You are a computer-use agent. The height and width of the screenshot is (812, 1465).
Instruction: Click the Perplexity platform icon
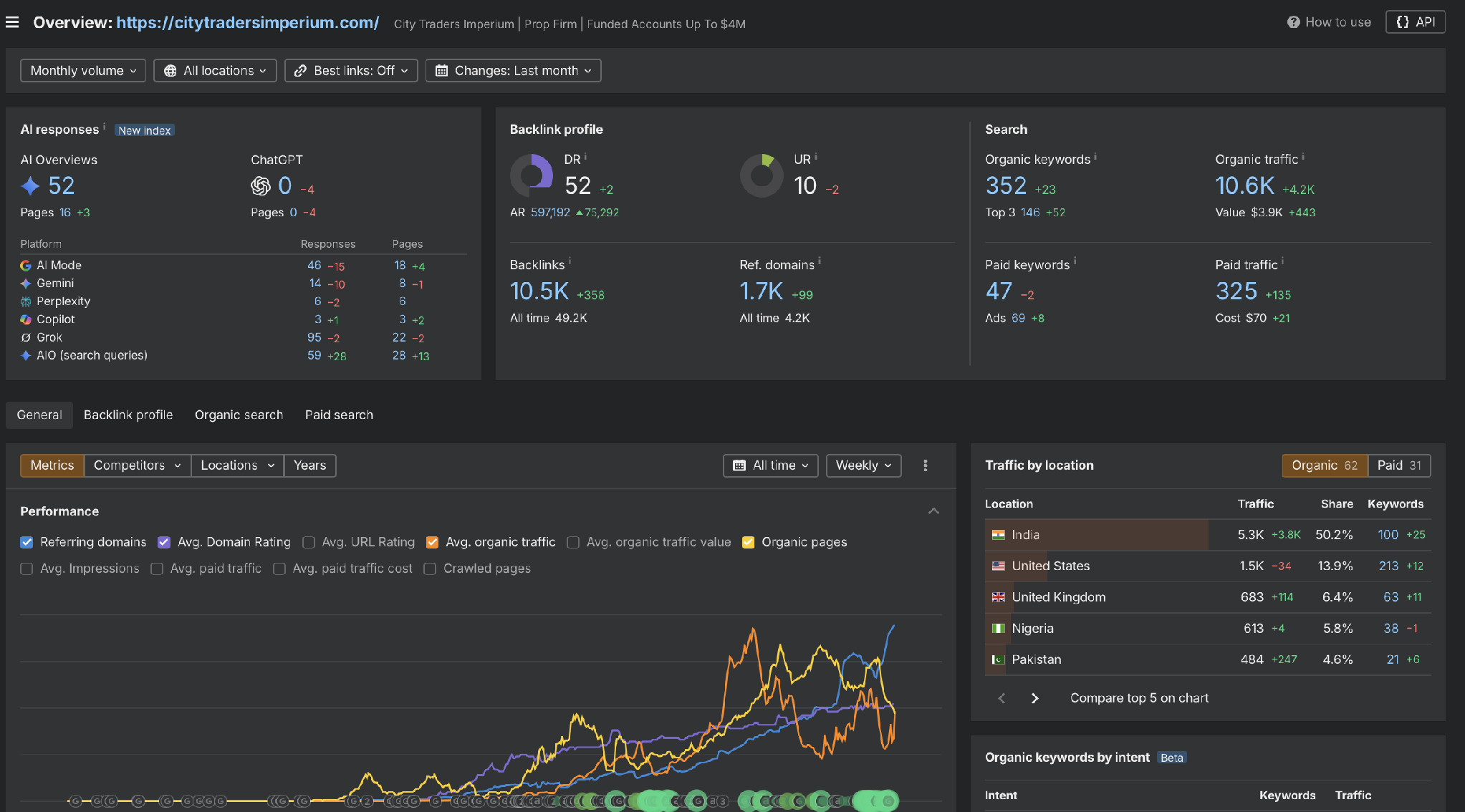(26, 301)
